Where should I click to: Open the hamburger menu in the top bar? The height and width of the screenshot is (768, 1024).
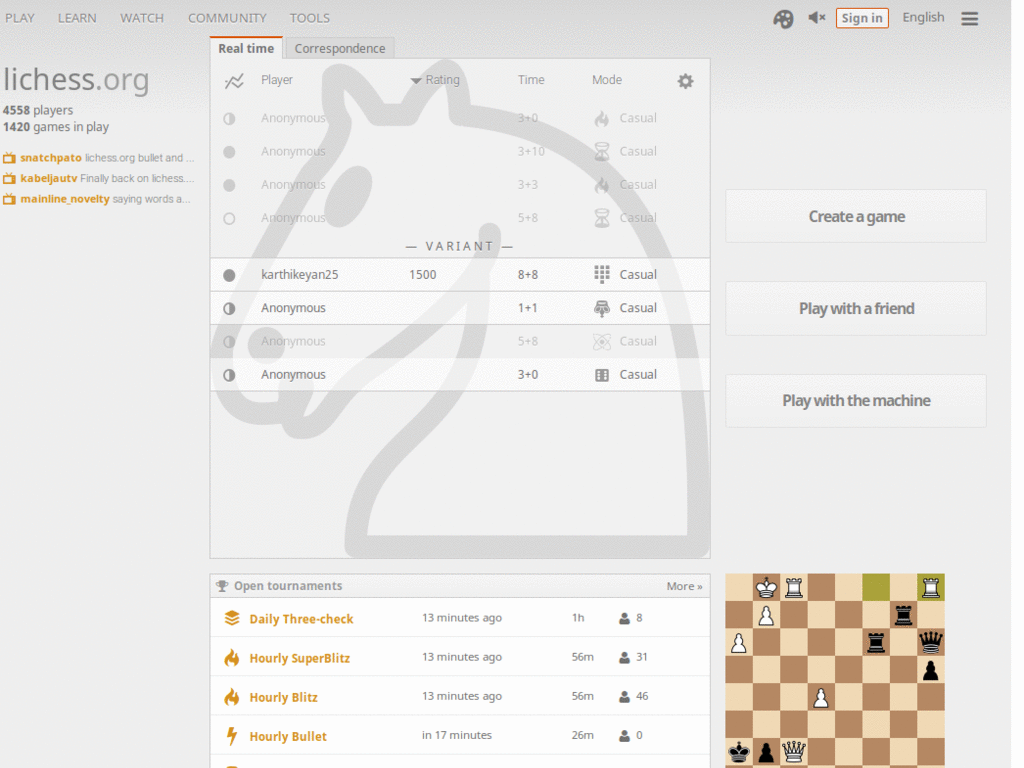(x=970, y=18)
